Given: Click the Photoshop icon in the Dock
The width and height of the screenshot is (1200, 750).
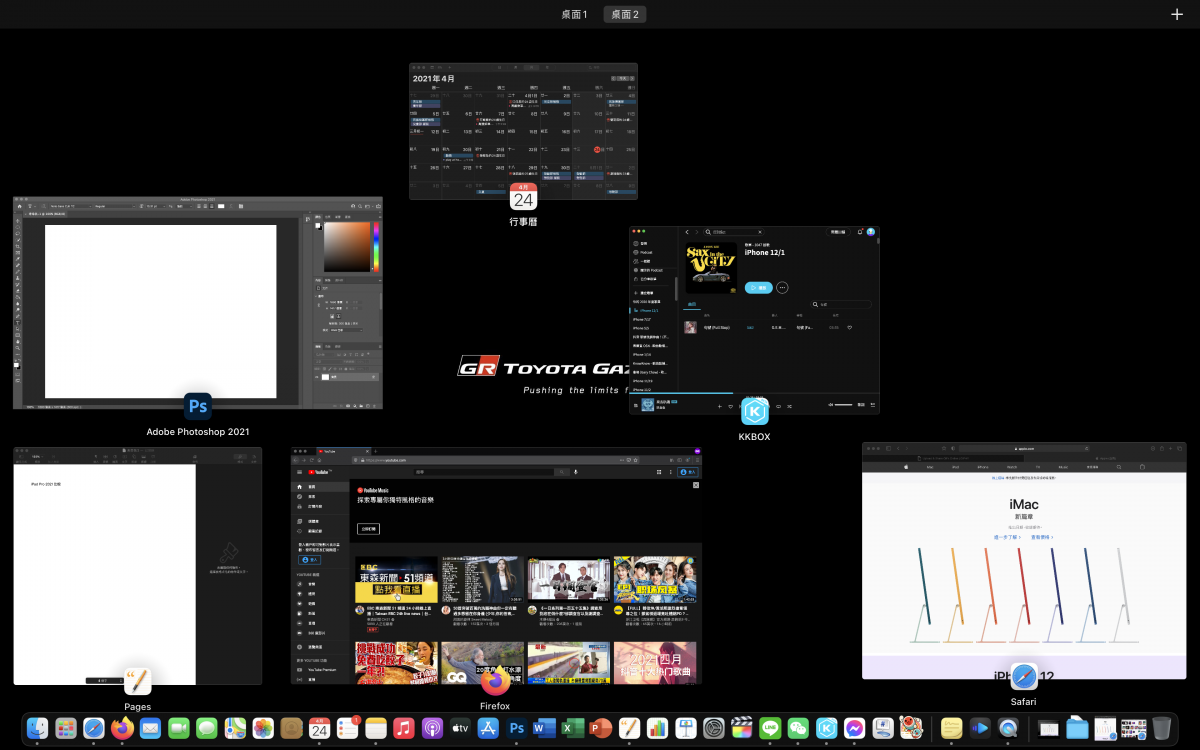Looking at the screenshot, I should [516, 729].
